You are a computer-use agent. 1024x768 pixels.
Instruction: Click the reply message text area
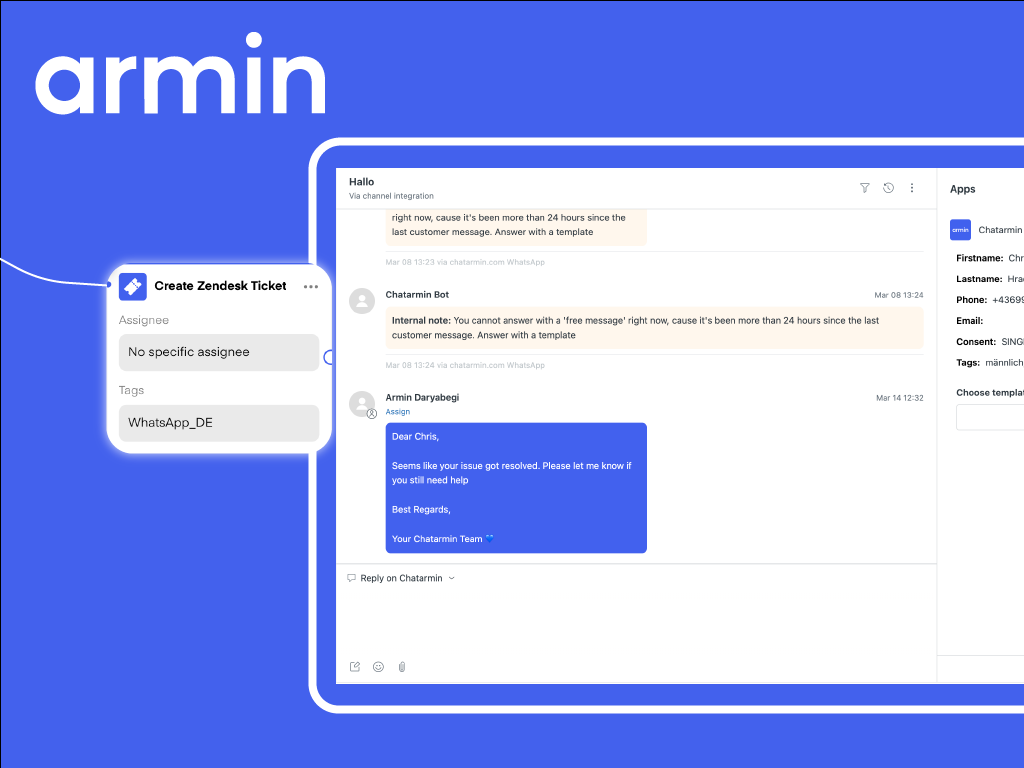coord(636,620)
